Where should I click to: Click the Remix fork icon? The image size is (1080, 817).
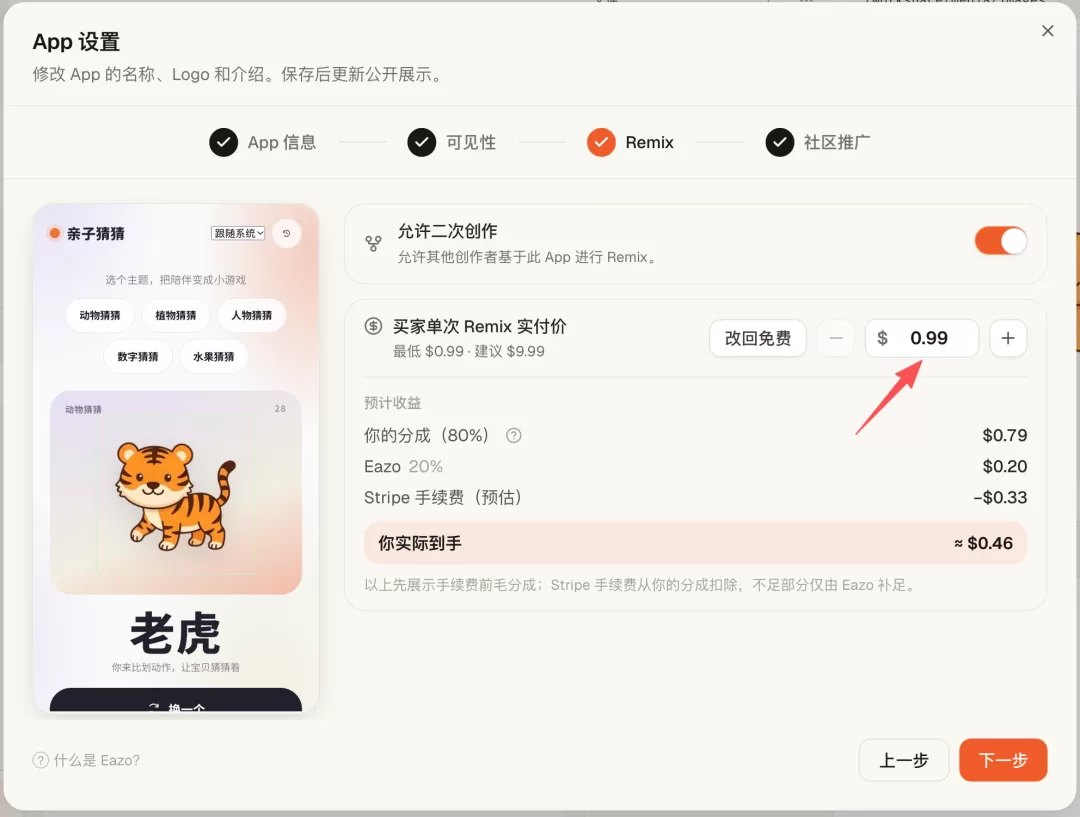(x=373, y=243)
